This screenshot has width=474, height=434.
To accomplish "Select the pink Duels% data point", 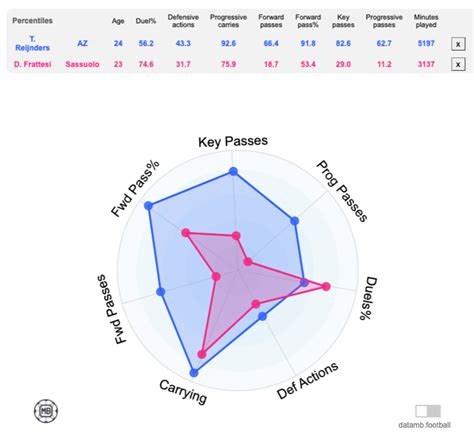I will point(326,286).
